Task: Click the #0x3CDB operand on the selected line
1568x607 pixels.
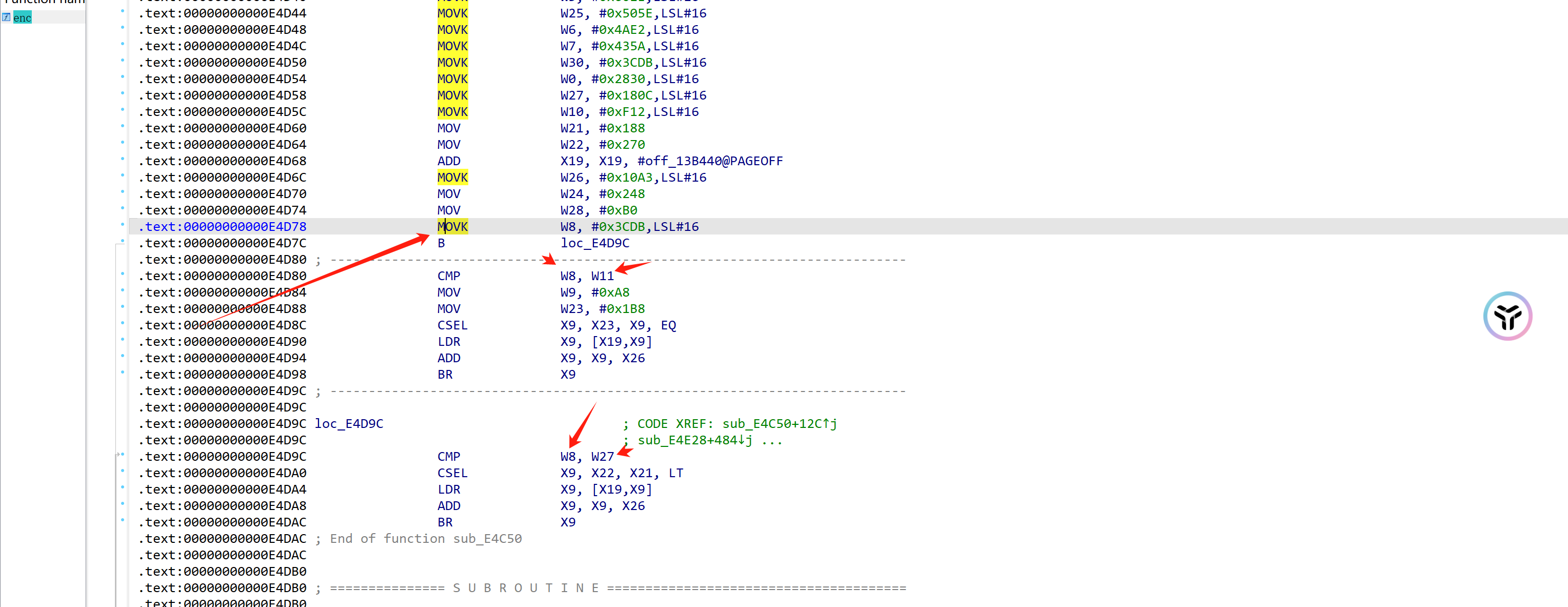Action: pos(617,226)
